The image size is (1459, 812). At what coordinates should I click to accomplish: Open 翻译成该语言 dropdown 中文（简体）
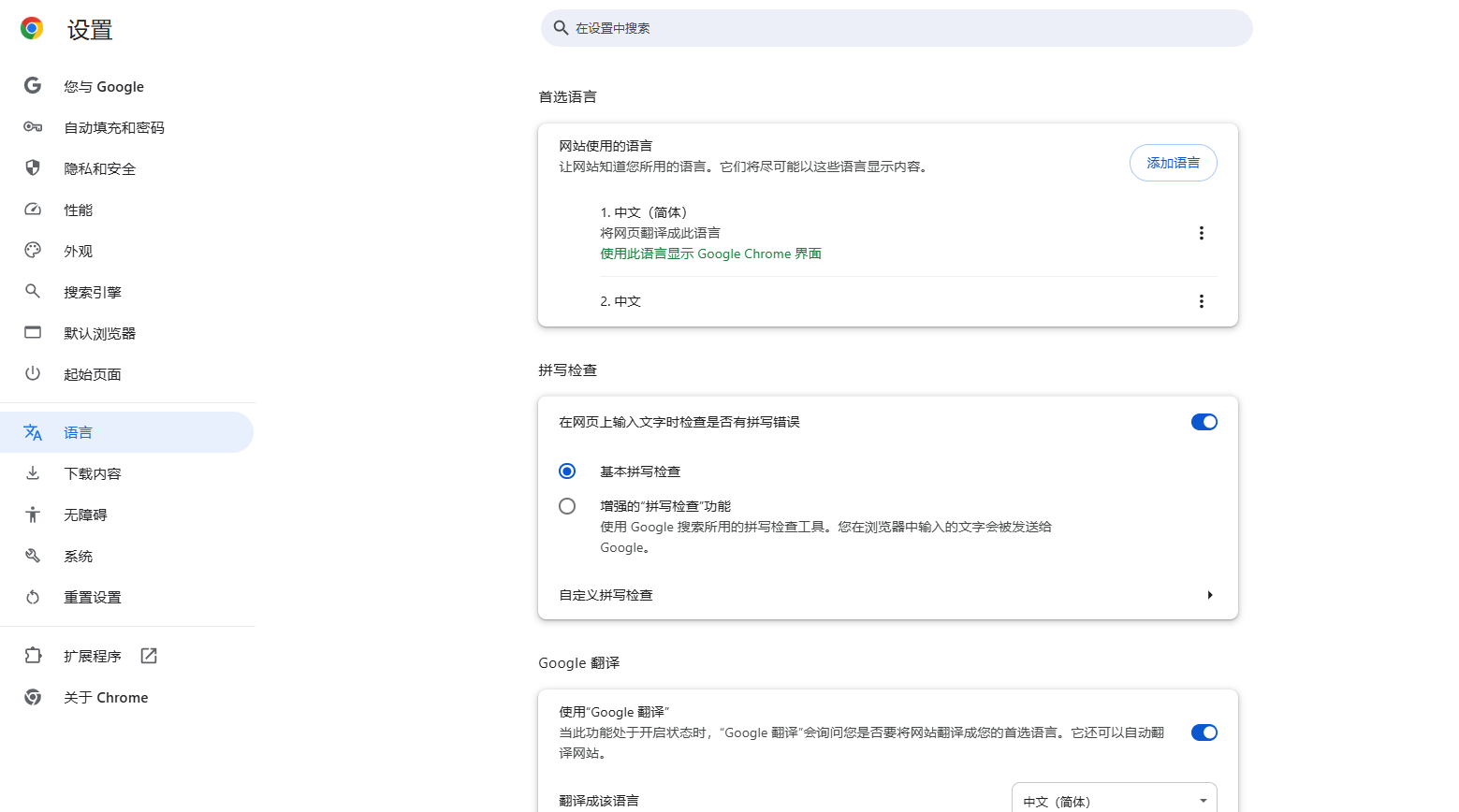pyautogui.click(x=1114, y=801)
